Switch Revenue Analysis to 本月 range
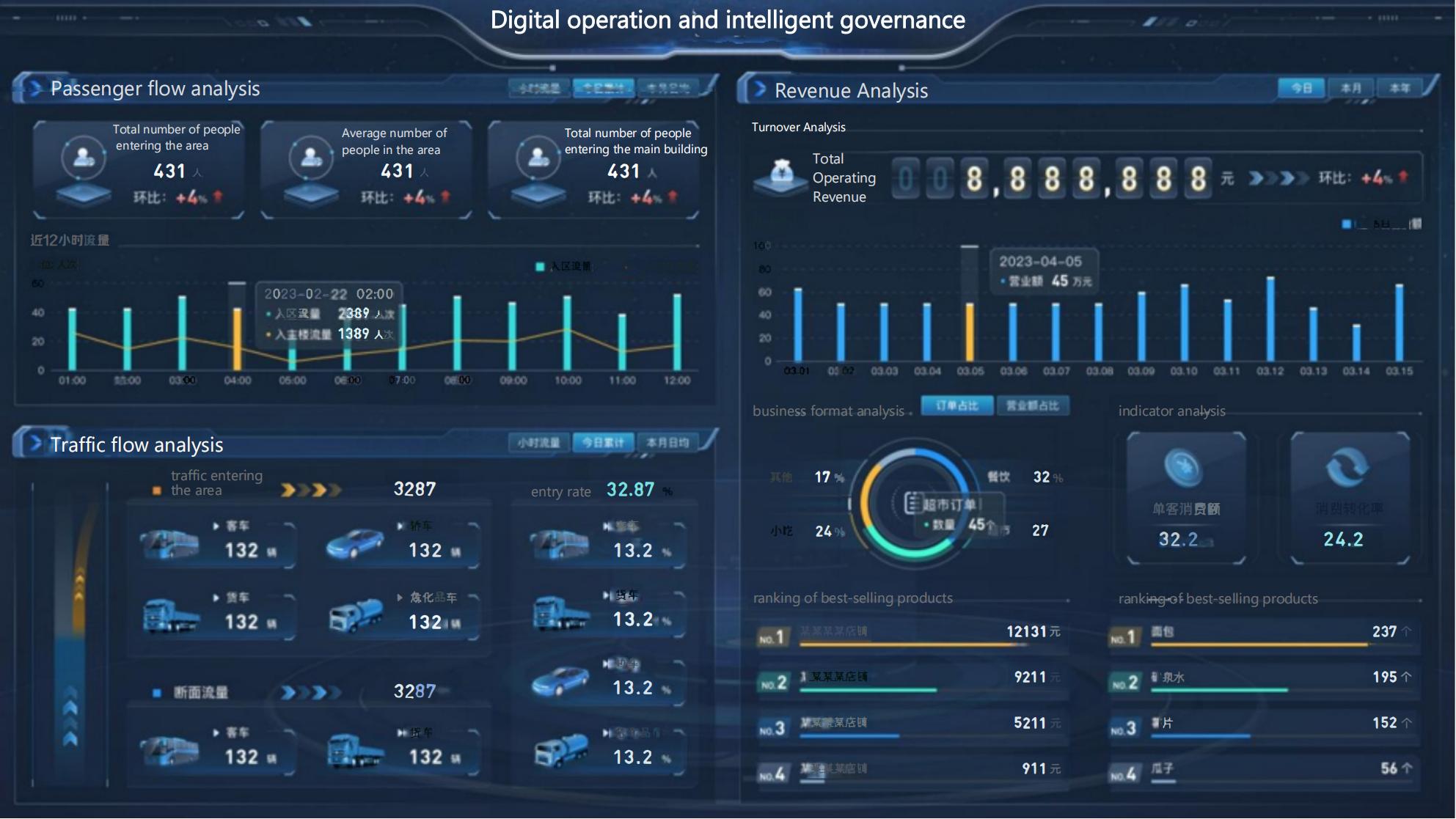 1350,88
